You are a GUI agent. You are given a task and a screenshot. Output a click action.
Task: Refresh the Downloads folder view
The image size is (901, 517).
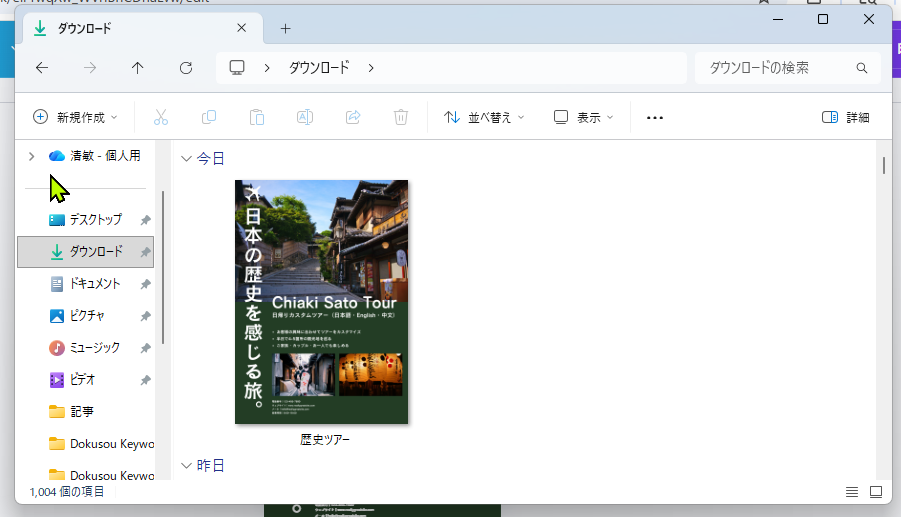[x=186, y=68]
